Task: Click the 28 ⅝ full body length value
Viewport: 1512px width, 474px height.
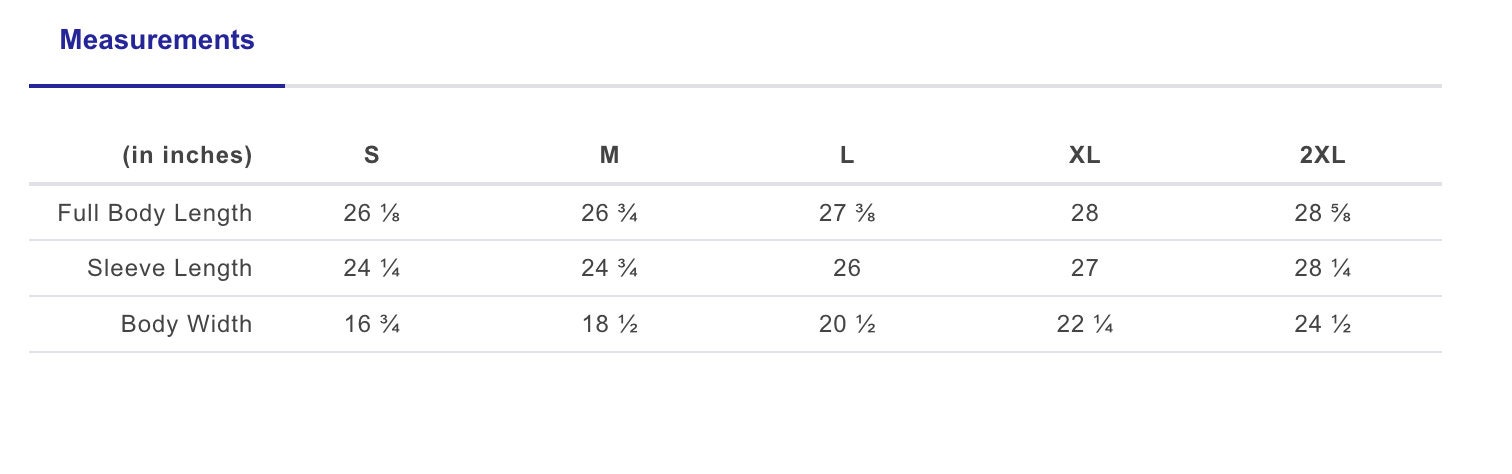Action: pos(1323,213)
